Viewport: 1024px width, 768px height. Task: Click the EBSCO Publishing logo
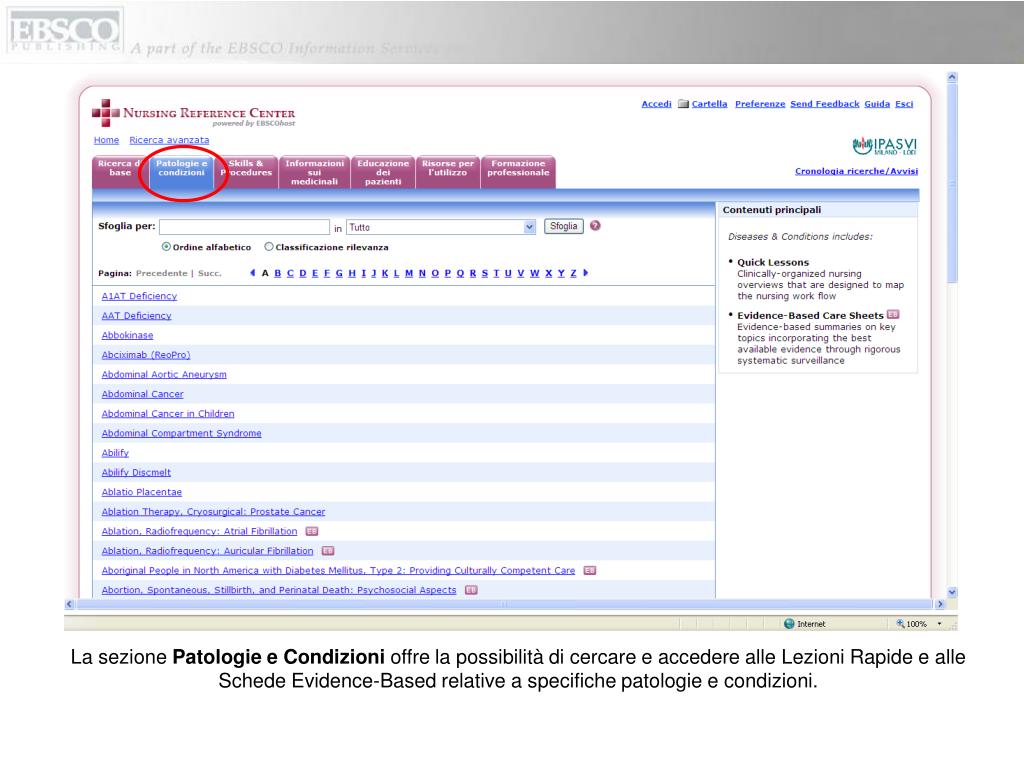(x=63, y=31)
